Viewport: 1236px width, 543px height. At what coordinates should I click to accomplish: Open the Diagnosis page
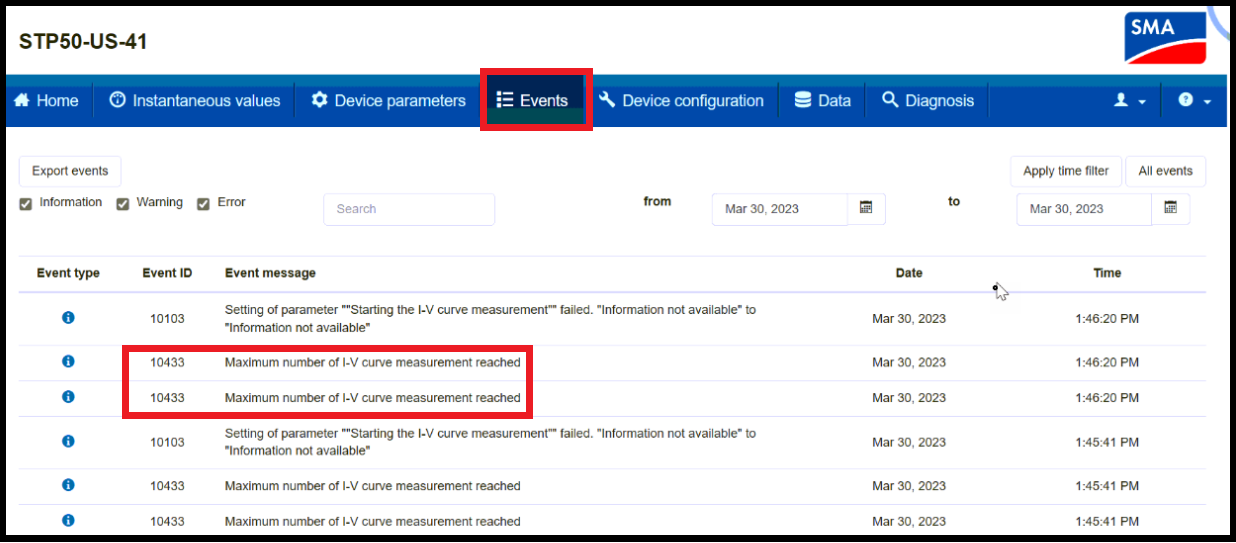(x=927, y=100)
